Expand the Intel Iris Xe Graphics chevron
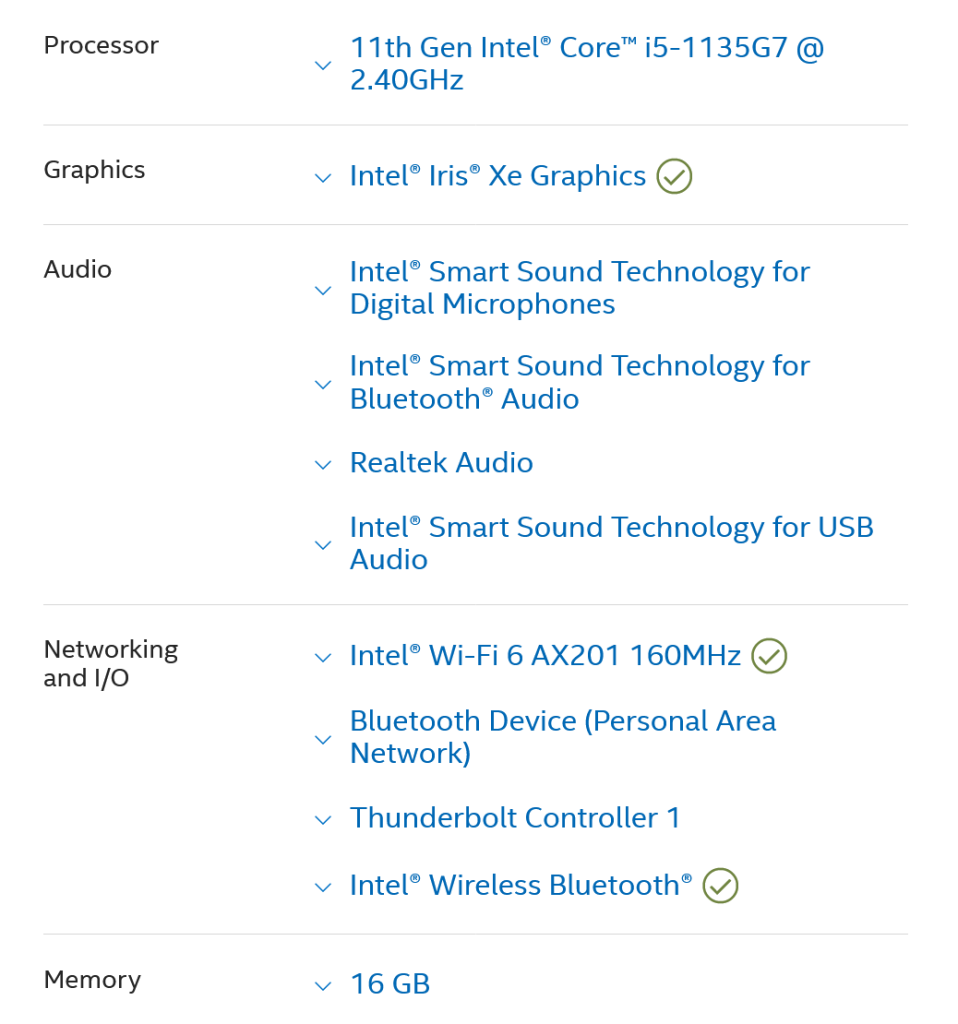 [322, 179]
